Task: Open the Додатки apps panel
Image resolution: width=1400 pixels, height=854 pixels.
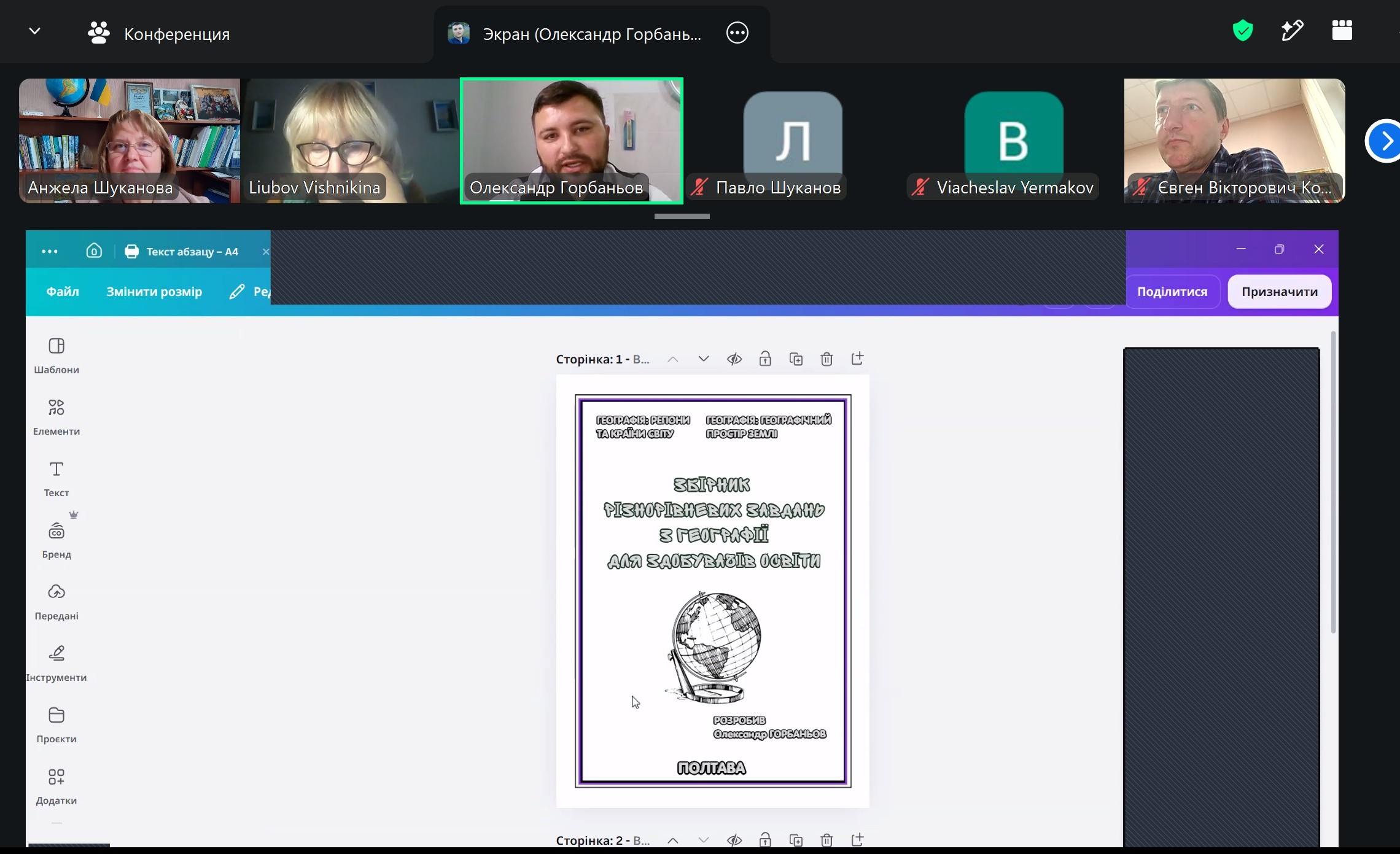Action: tap(56, 786)
